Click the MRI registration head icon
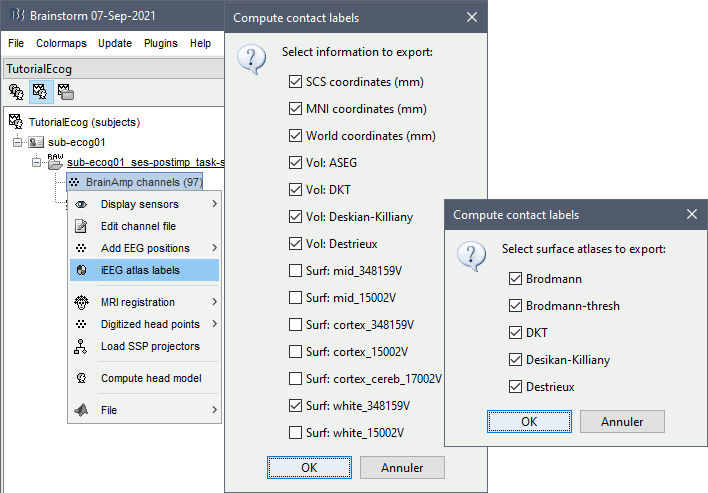The width and height of the screenshot is (708, 493). (x=81, y=302)
